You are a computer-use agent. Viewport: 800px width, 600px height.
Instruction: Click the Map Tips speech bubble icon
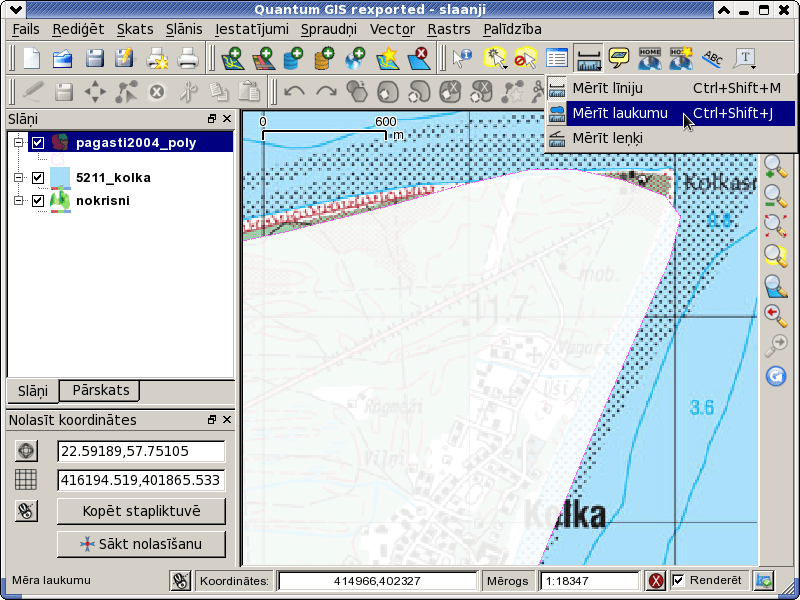[x=619, y=58]
